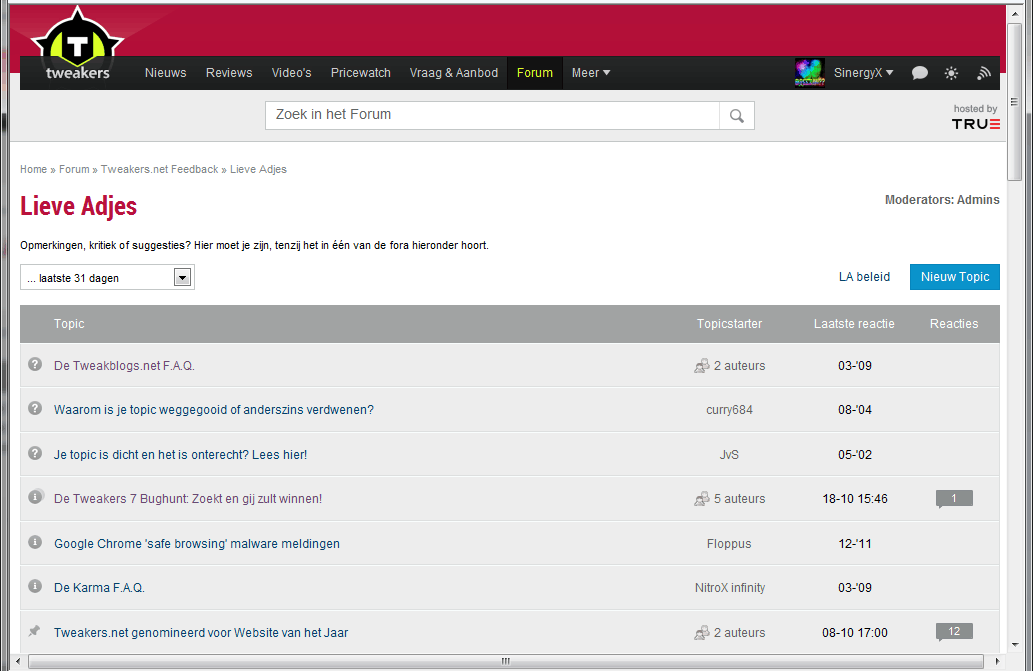
Task: Open the Reviews section
Action: pyautogui.click(x=229, y=73)
